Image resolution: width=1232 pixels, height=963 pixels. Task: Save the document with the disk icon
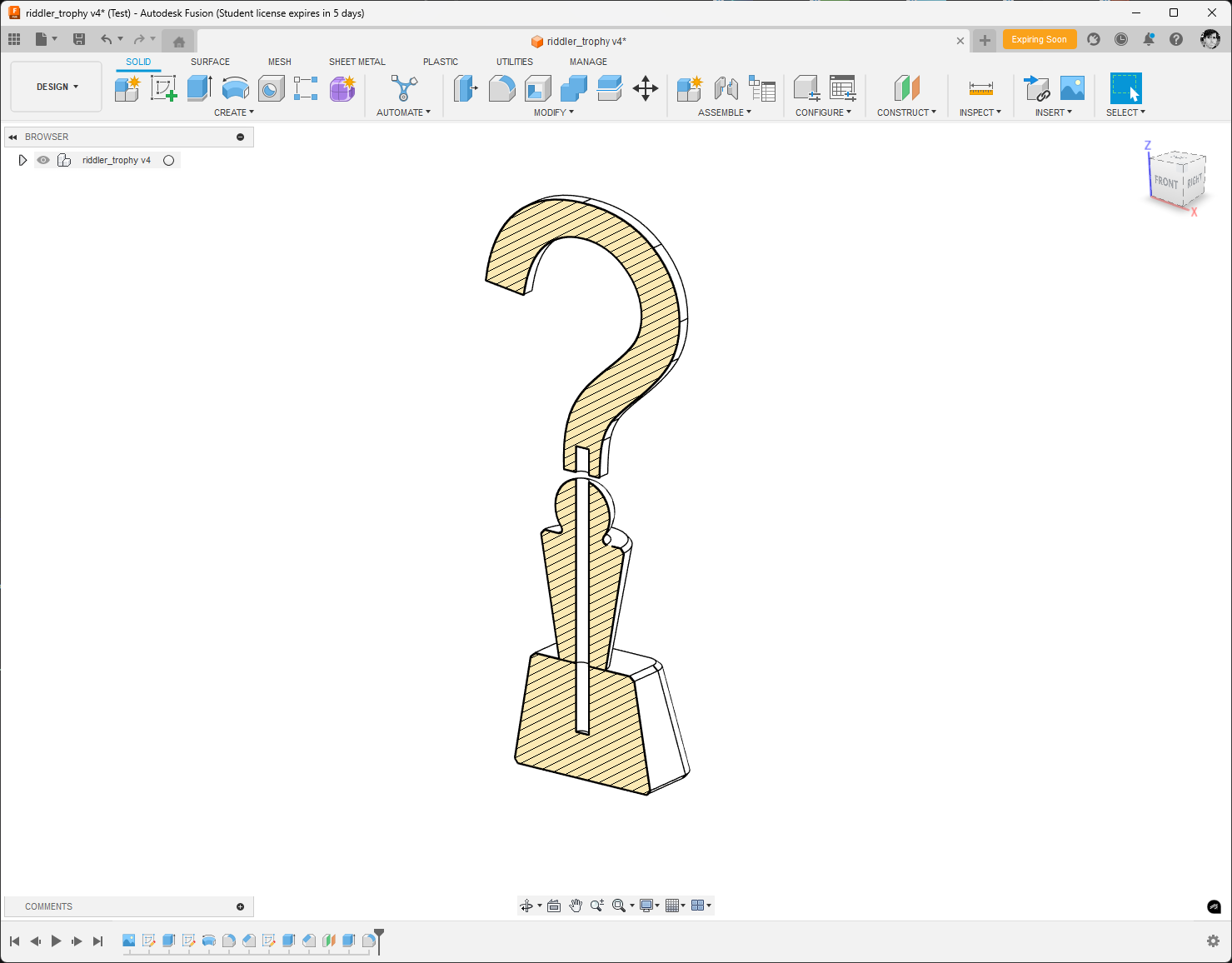click(79, 39)
